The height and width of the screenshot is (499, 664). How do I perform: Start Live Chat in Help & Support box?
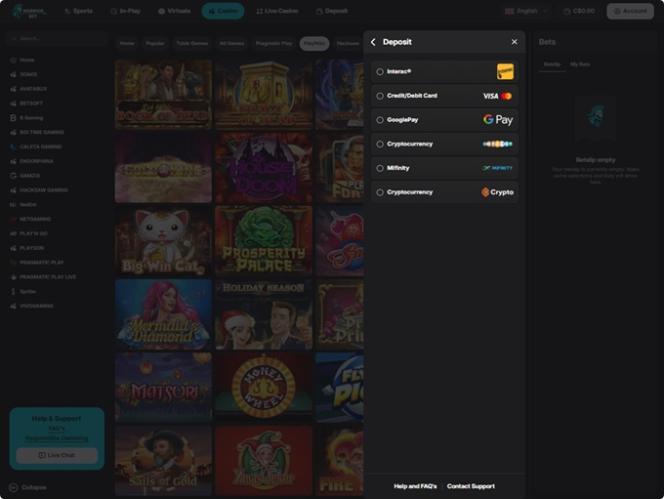coord(57,455)
